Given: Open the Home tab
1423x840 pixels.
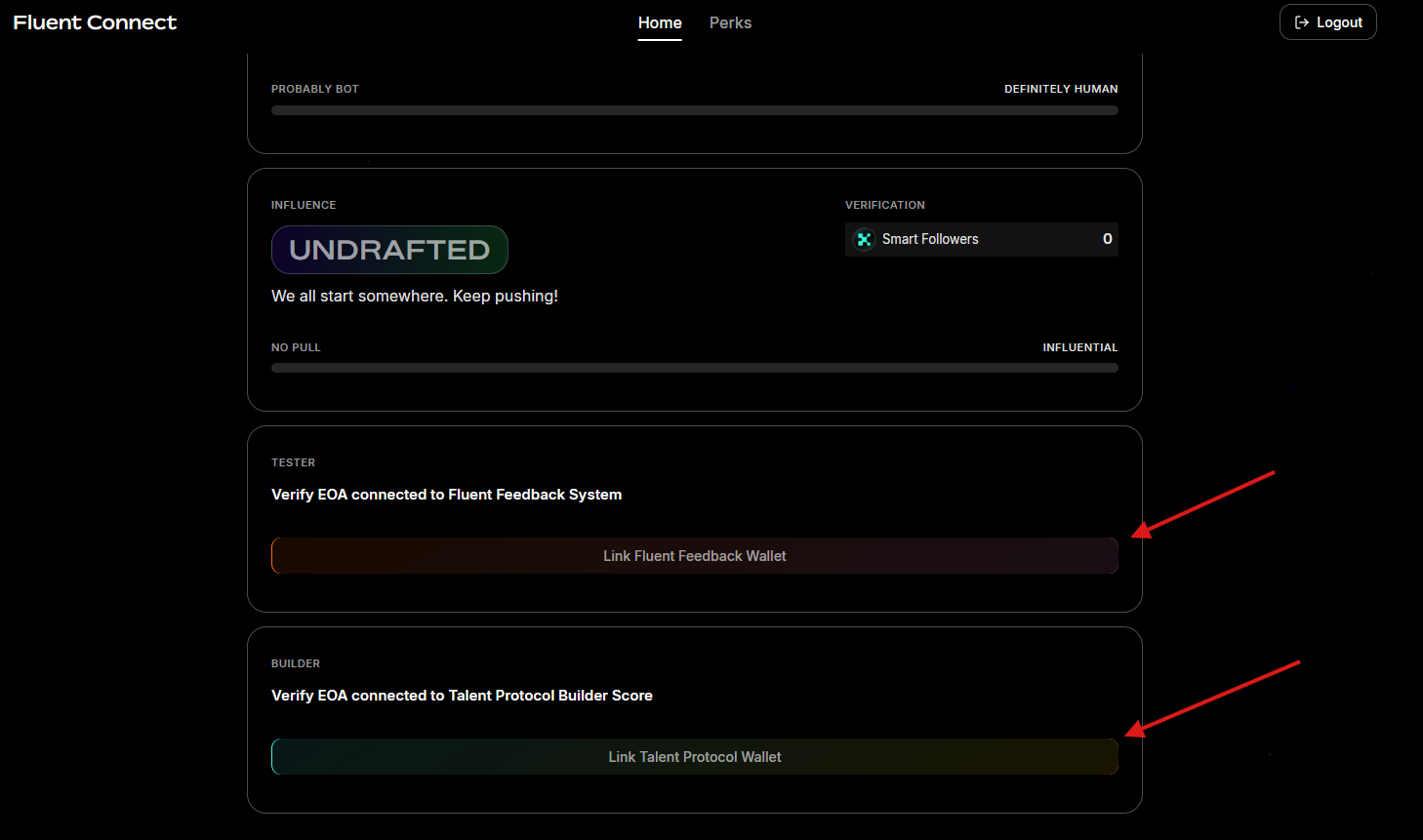Looking at the screenshot, I should [660, 22].
